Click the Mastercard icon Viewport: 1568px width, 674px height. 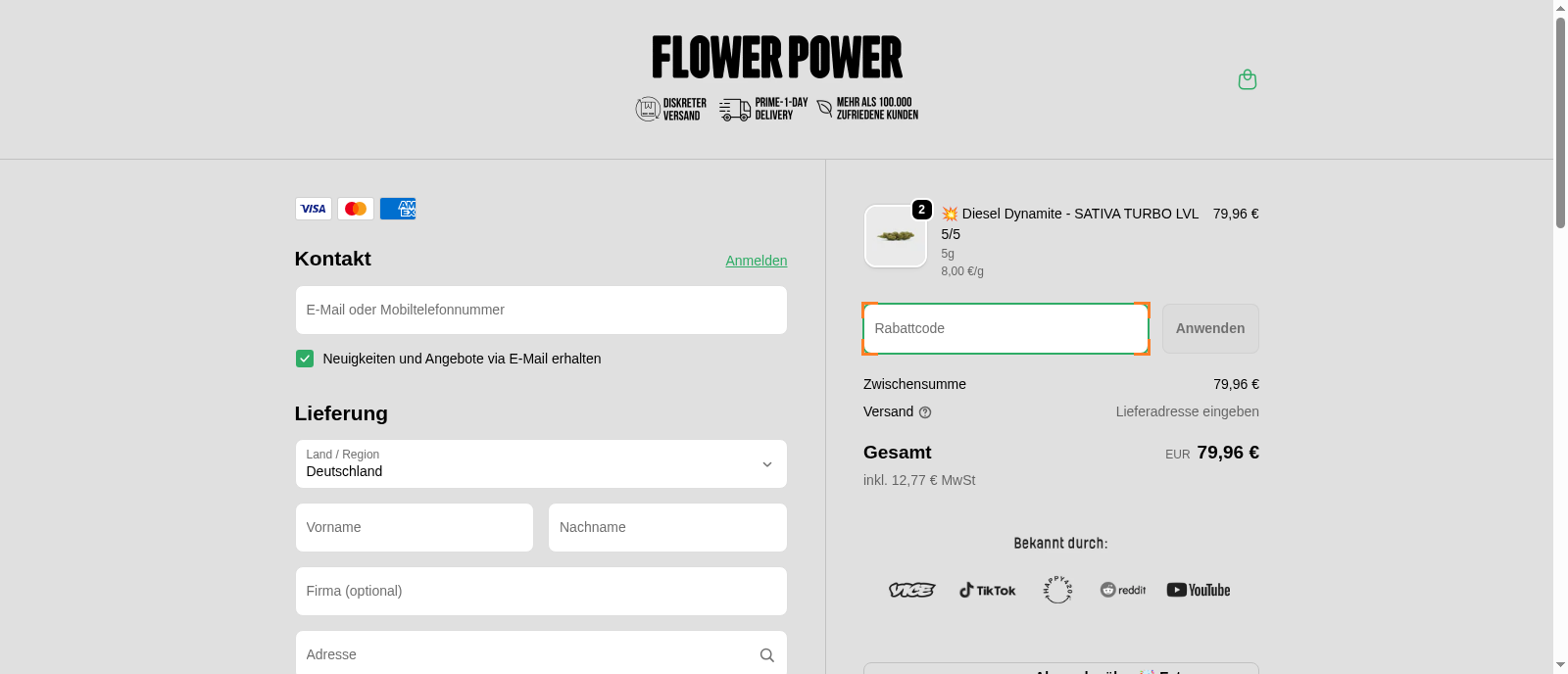click(x=356, y=209)
